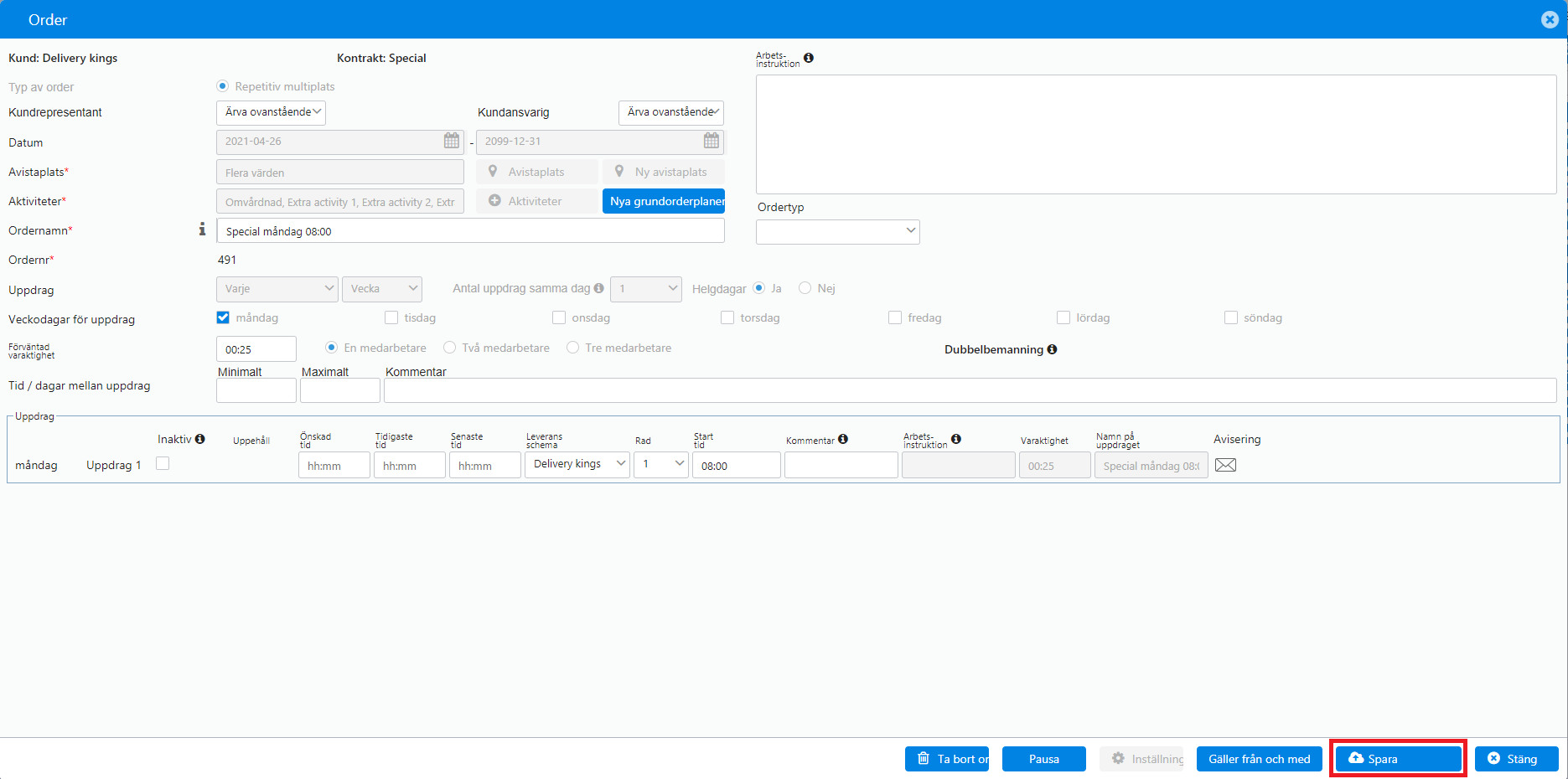The image size is (1568, 779).
Task: Click the Tidigaste tid hh:mm field
Action: [410, 465]
